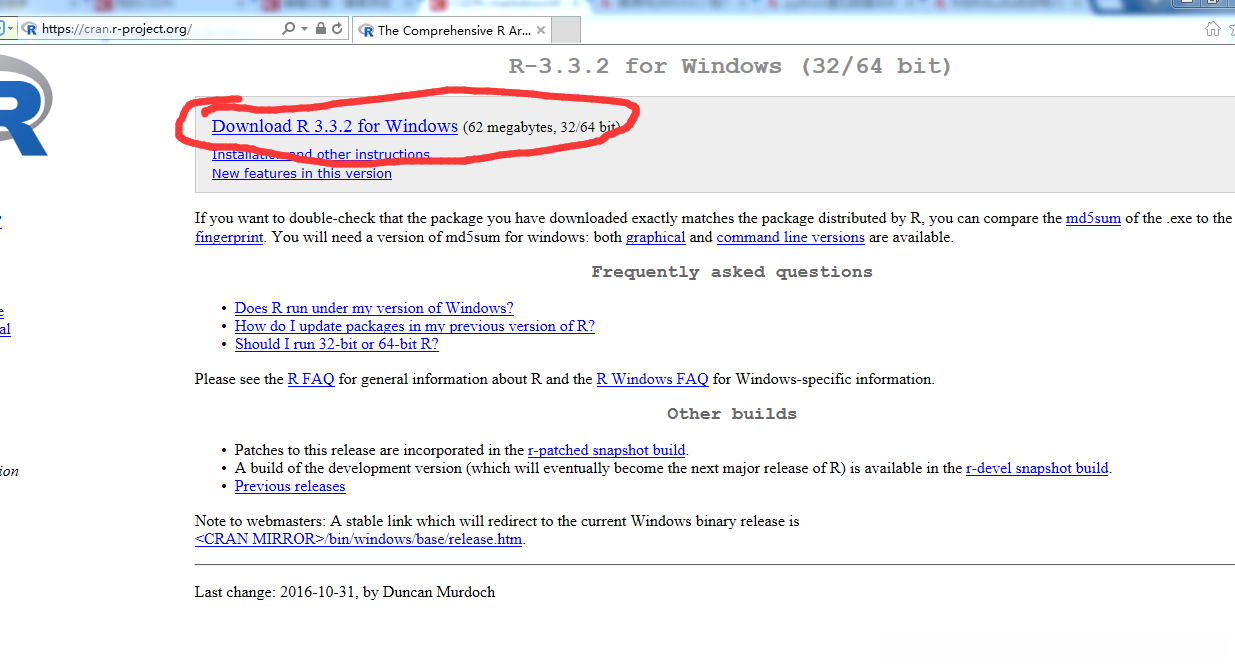Open the R Windows FAQ link
The width and height of the screenshot is (1235, 669).
click(653, 379)
